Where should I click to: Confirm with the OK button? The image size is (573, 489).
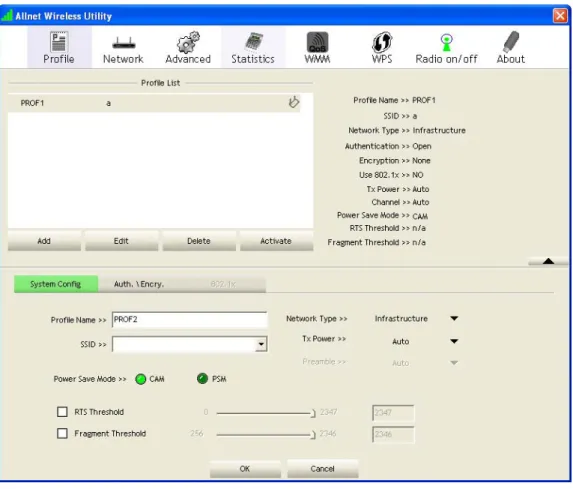pos(245,469)
